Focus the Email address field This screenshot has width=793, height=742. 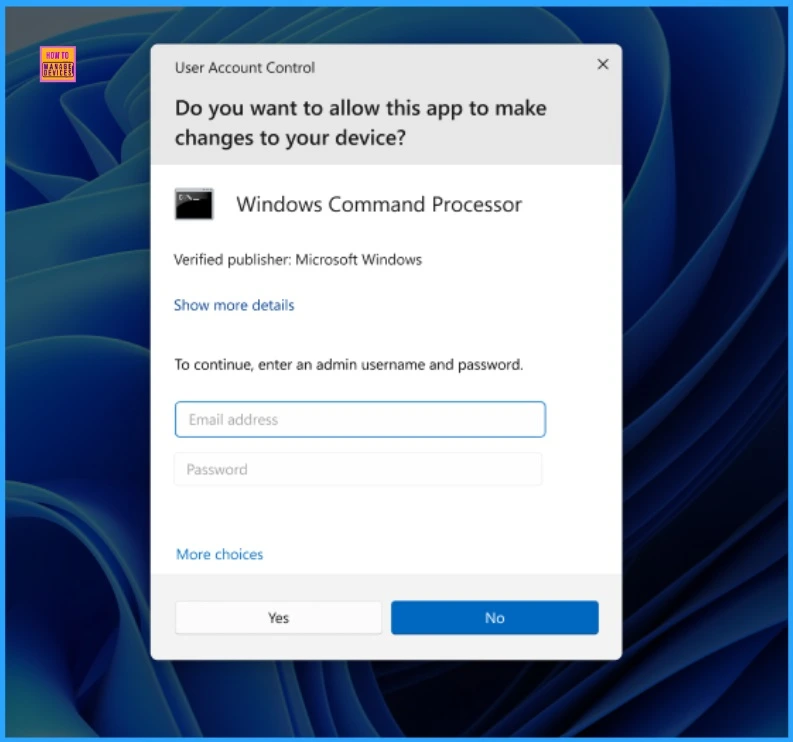coord(360,419)
